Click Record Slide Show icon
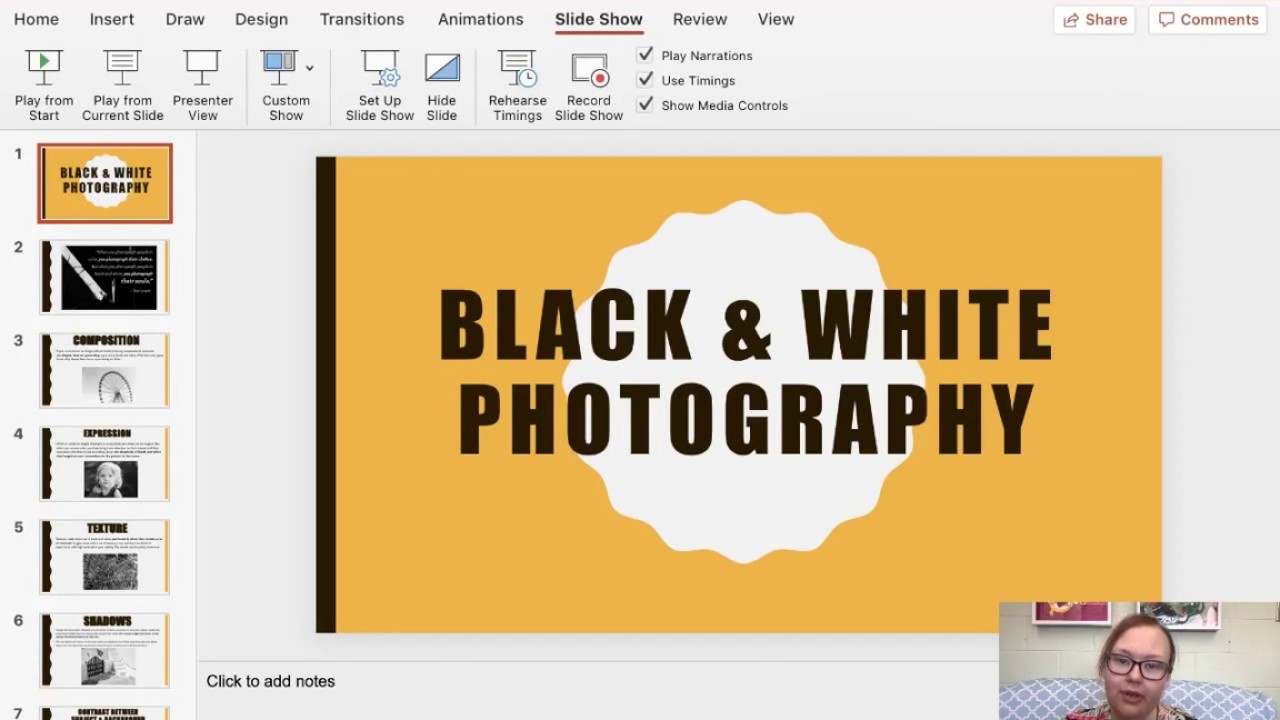 (x=589, y=69)
